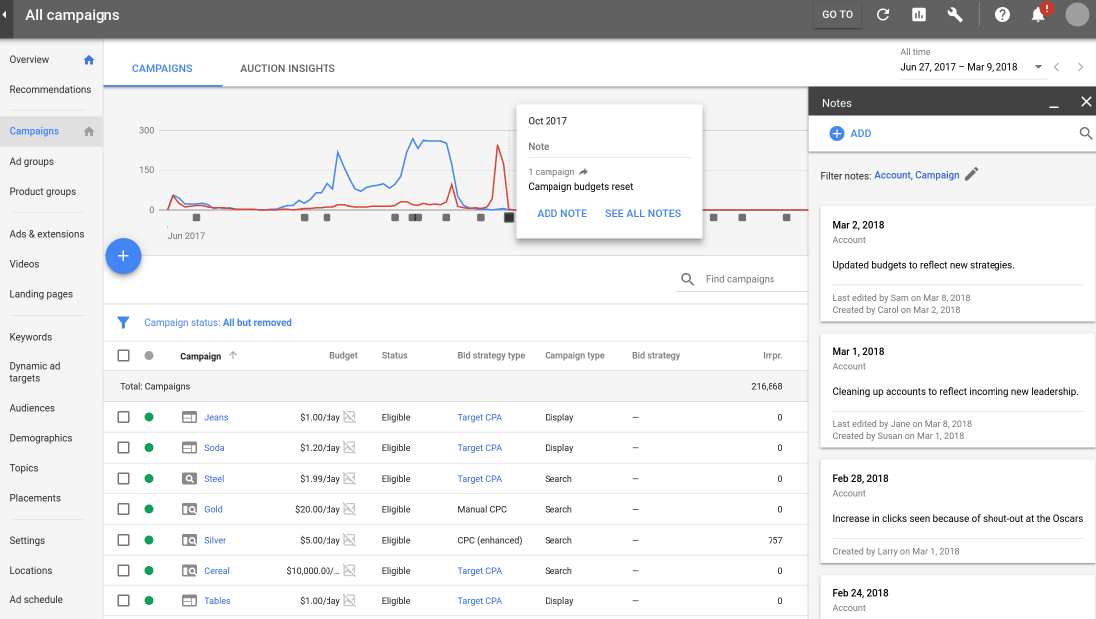Open the Cereal campaign link
Viewport: 1096px width, 619px height.
(217, 571)
